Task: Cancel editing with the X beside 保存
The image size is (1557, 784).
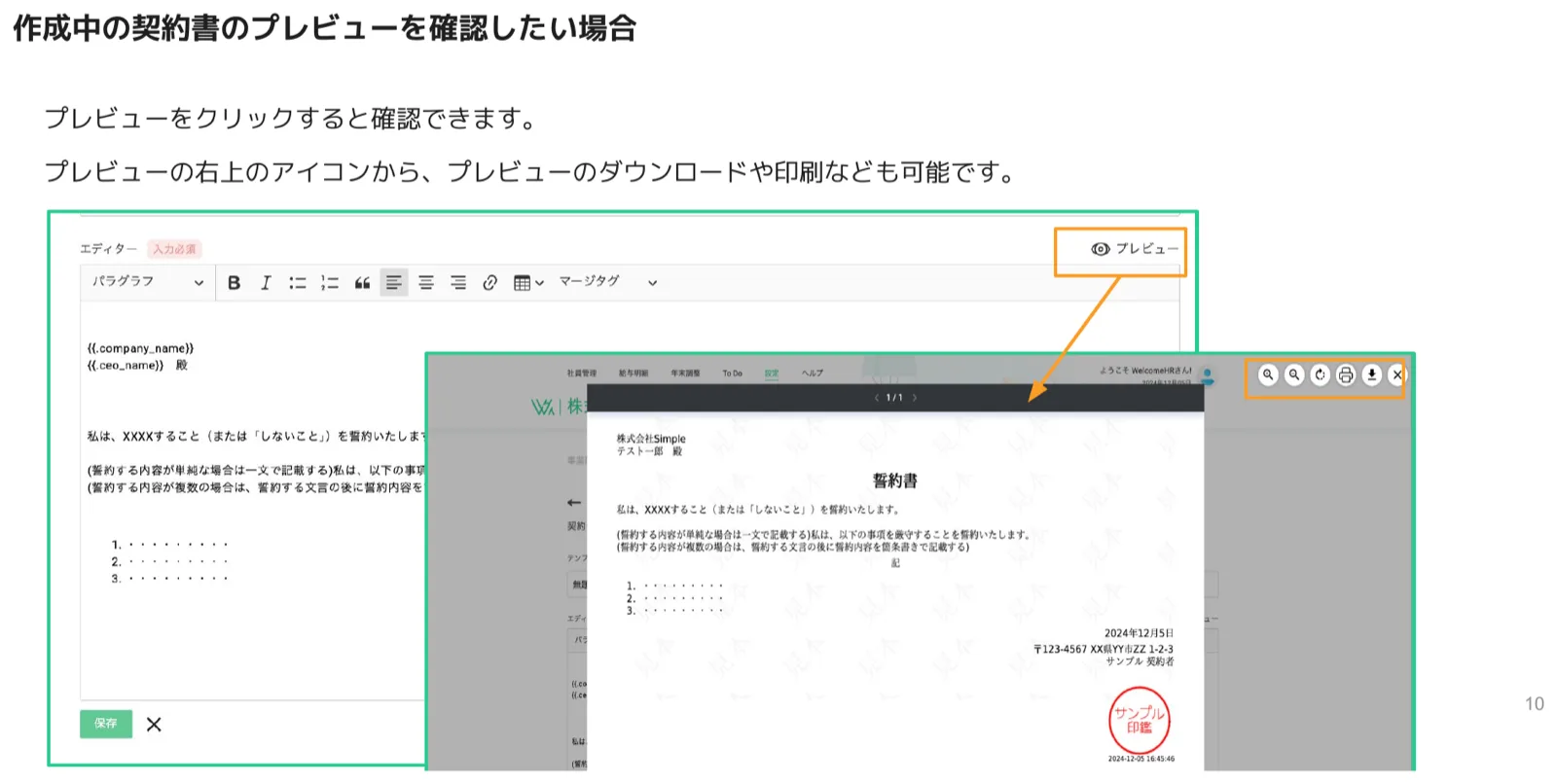Action: coord(154,725)
